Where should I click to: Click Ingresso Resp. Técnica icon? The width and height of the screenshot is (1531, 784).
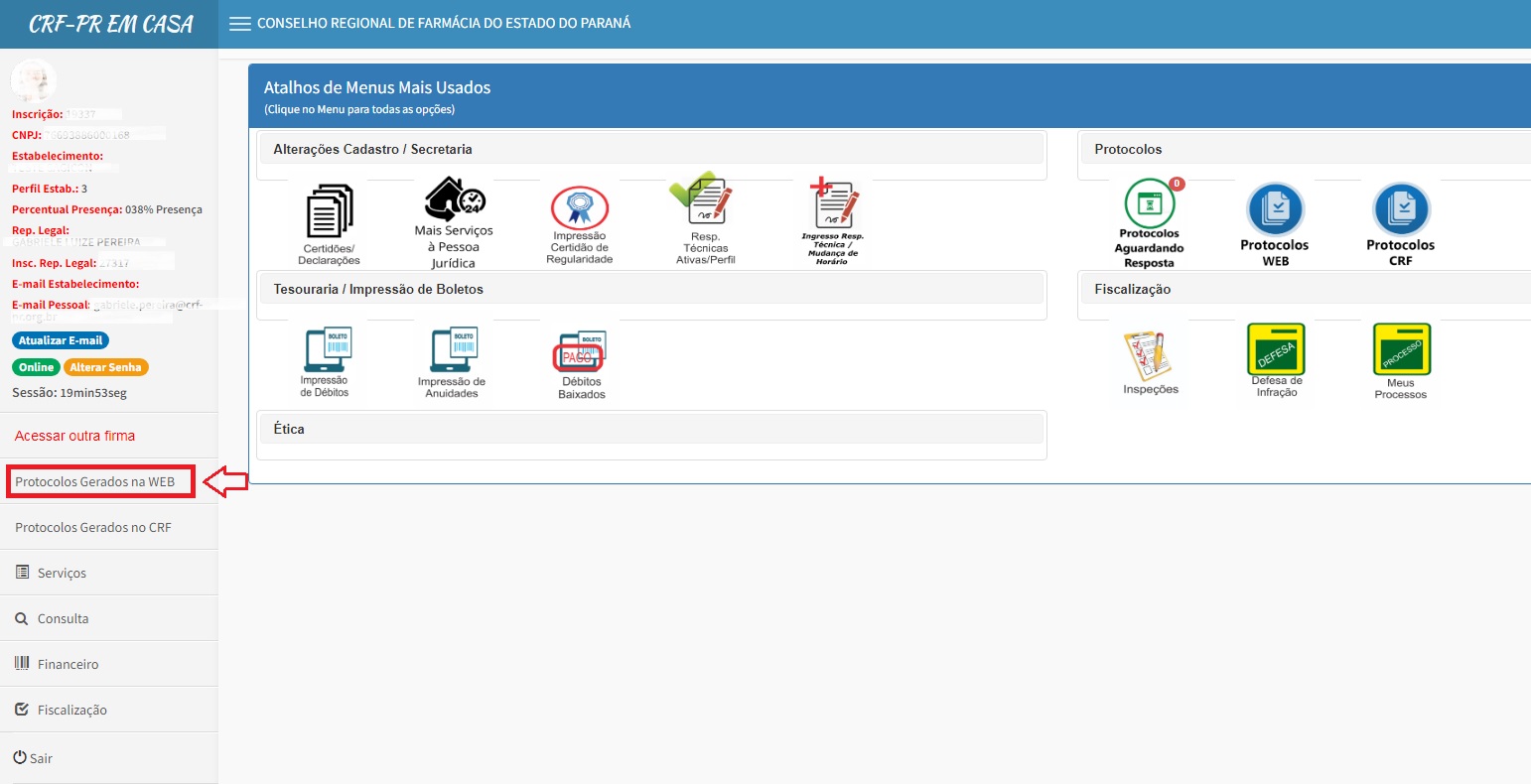(832, 220)
